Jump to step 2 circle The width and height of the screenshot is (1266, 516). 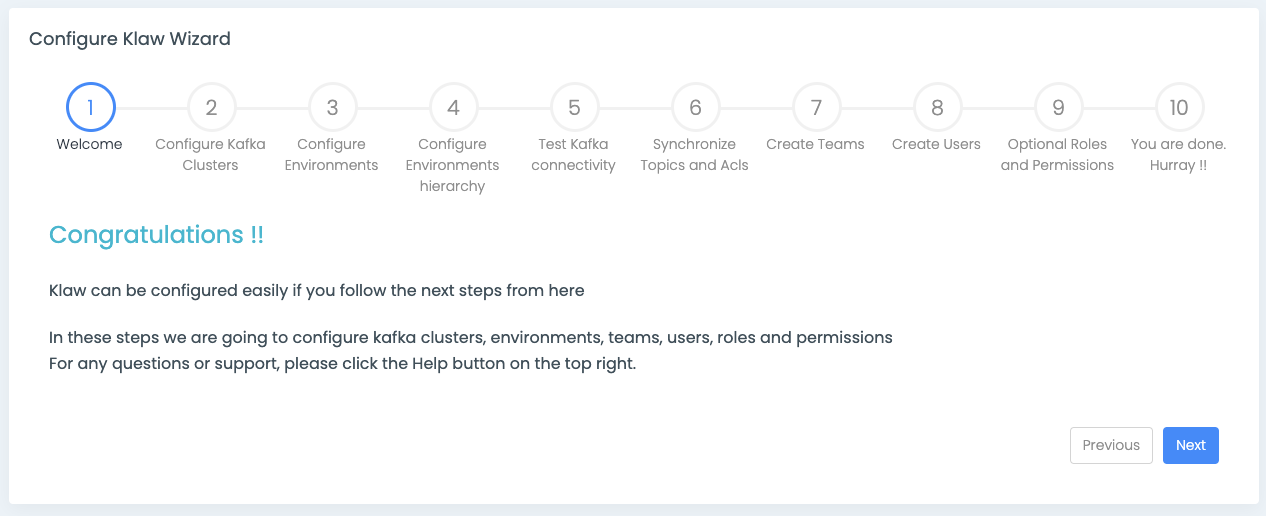[x=211, y=107]
